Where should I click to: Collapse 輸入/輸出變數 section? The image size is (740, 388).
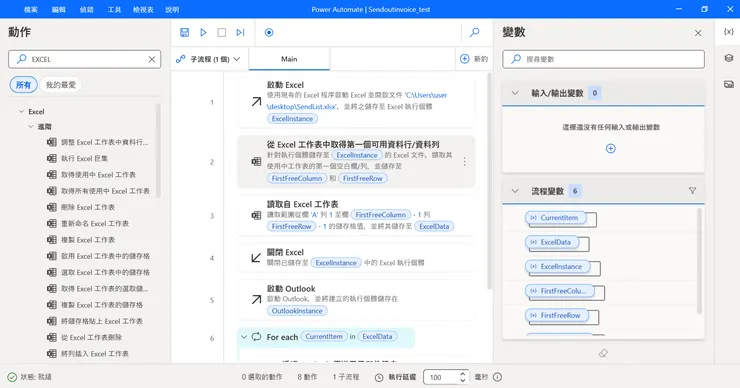click(x=515, y=93)
